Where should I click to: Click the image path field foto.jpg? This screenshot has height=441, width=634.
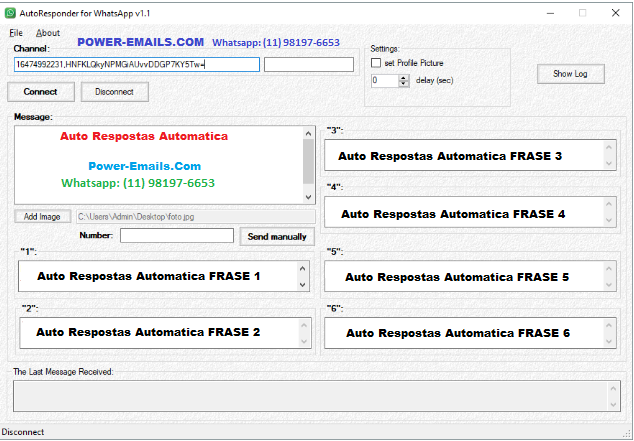click(196, 217)
